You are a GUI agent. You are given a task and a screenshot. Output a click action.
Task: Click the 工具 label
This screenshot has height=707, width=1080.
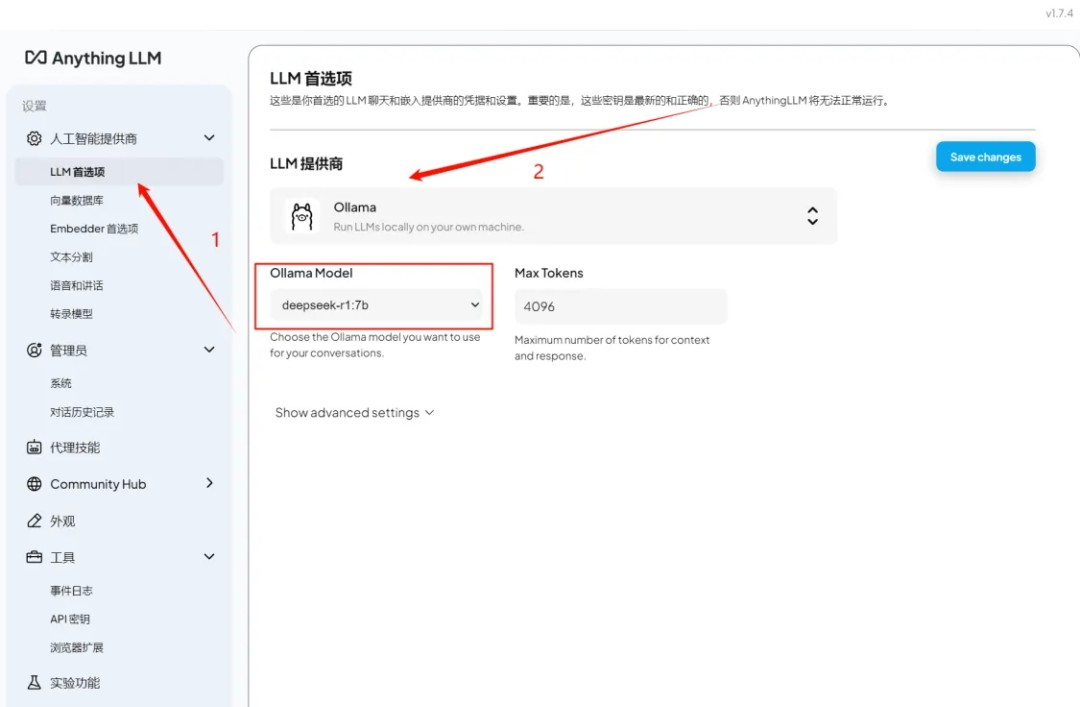(63, 557)
